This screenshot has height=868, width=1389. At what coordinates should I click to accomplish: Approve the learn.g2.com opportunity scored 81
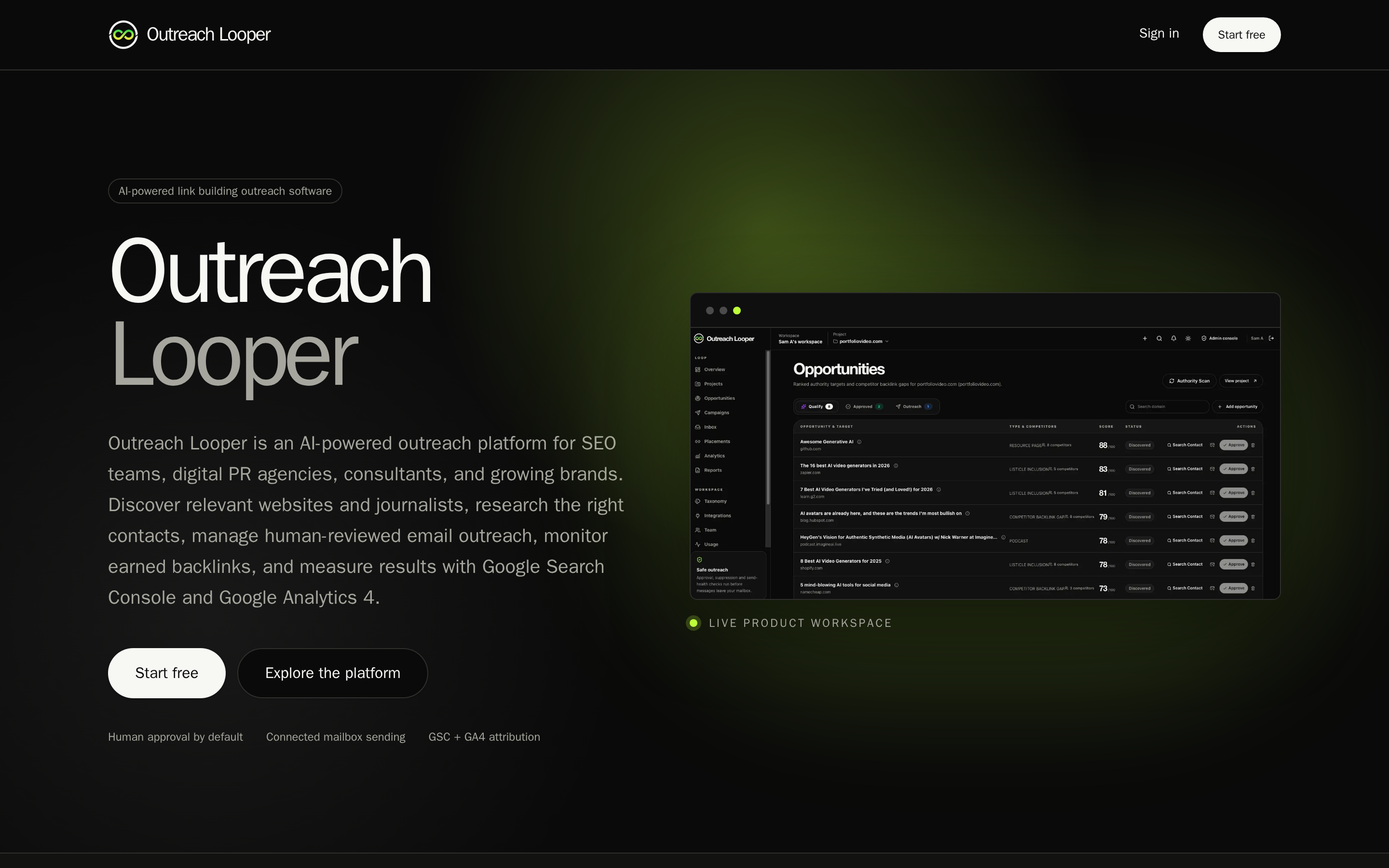pyautogui.click(x=1233, y=492)
